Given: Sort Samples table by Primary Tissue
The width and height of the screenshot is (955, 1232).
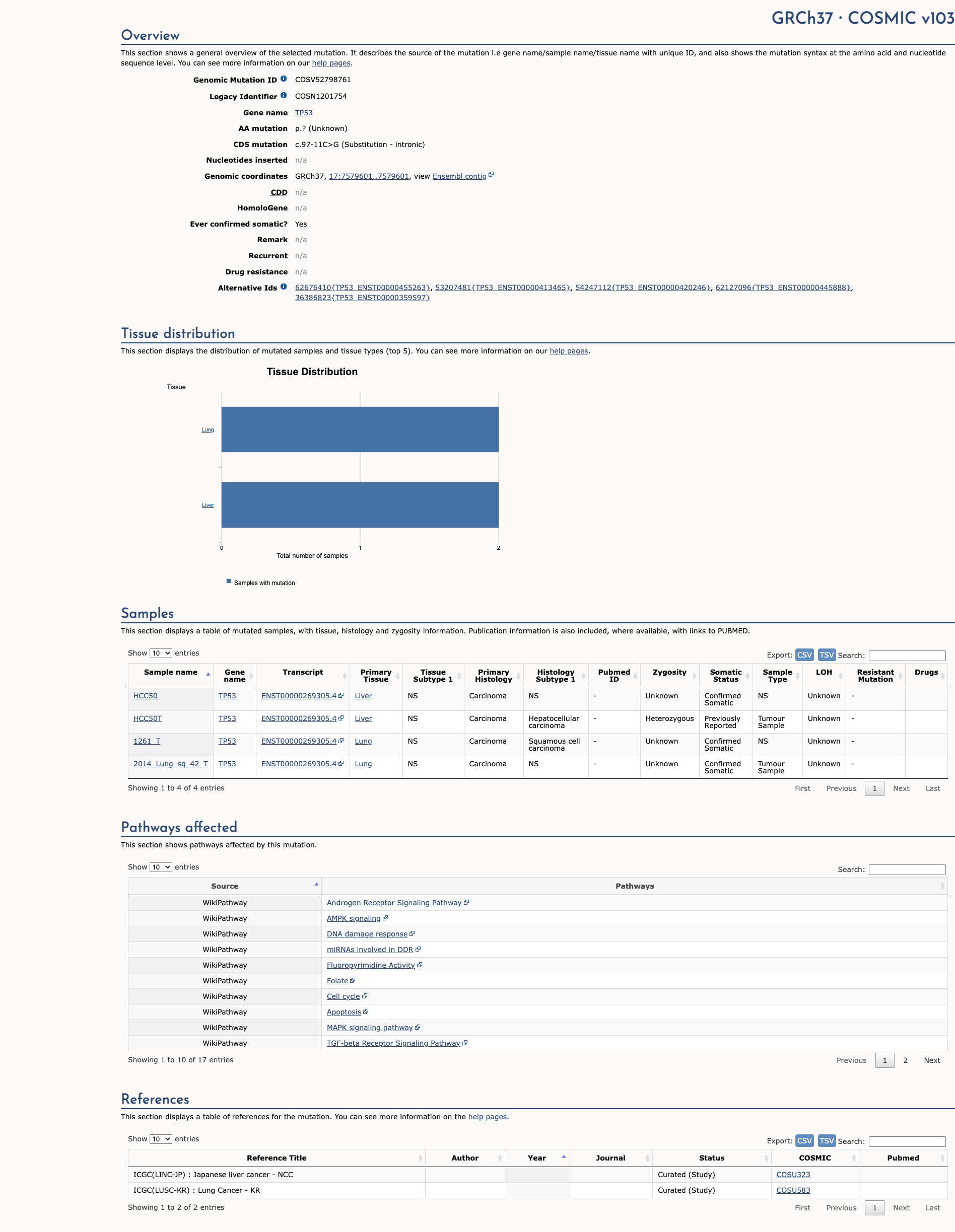Looking at the screenshot, I should point(376,675).
